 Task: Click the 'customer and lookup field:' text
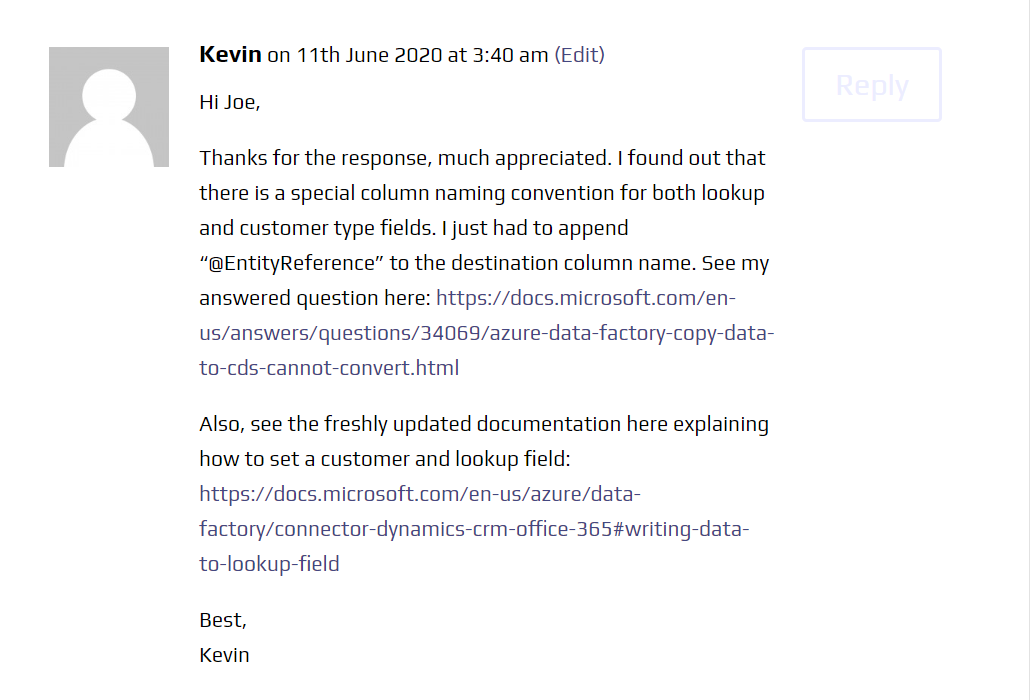[x=445, y=459]
